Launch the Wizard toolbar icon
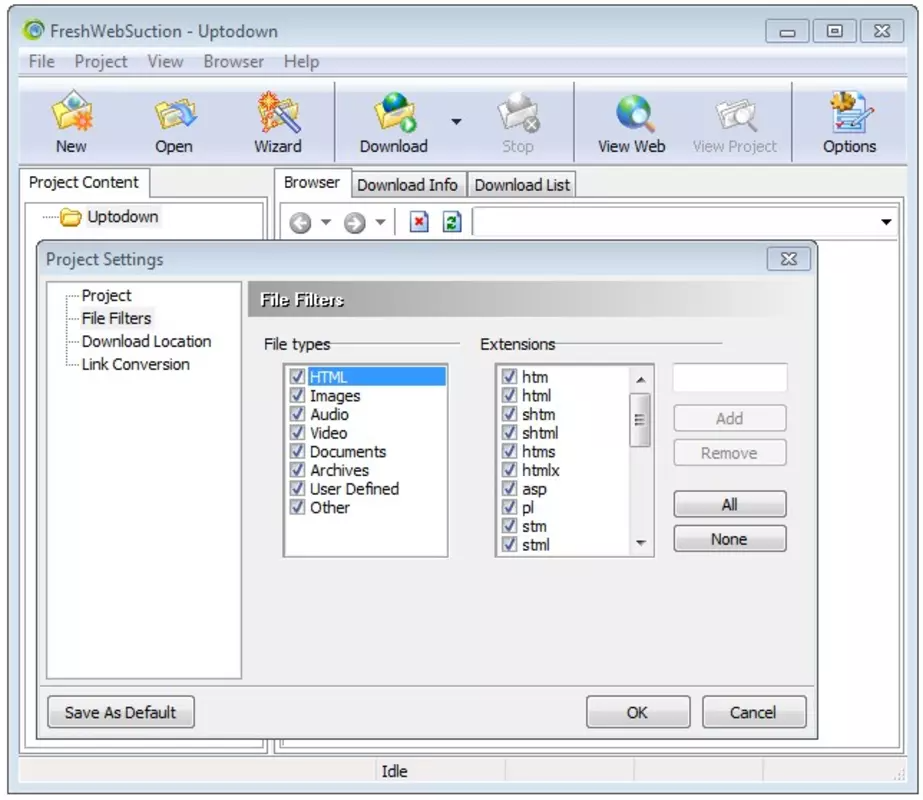The height and width of the screenshot is (800, 923). point(278,111)
